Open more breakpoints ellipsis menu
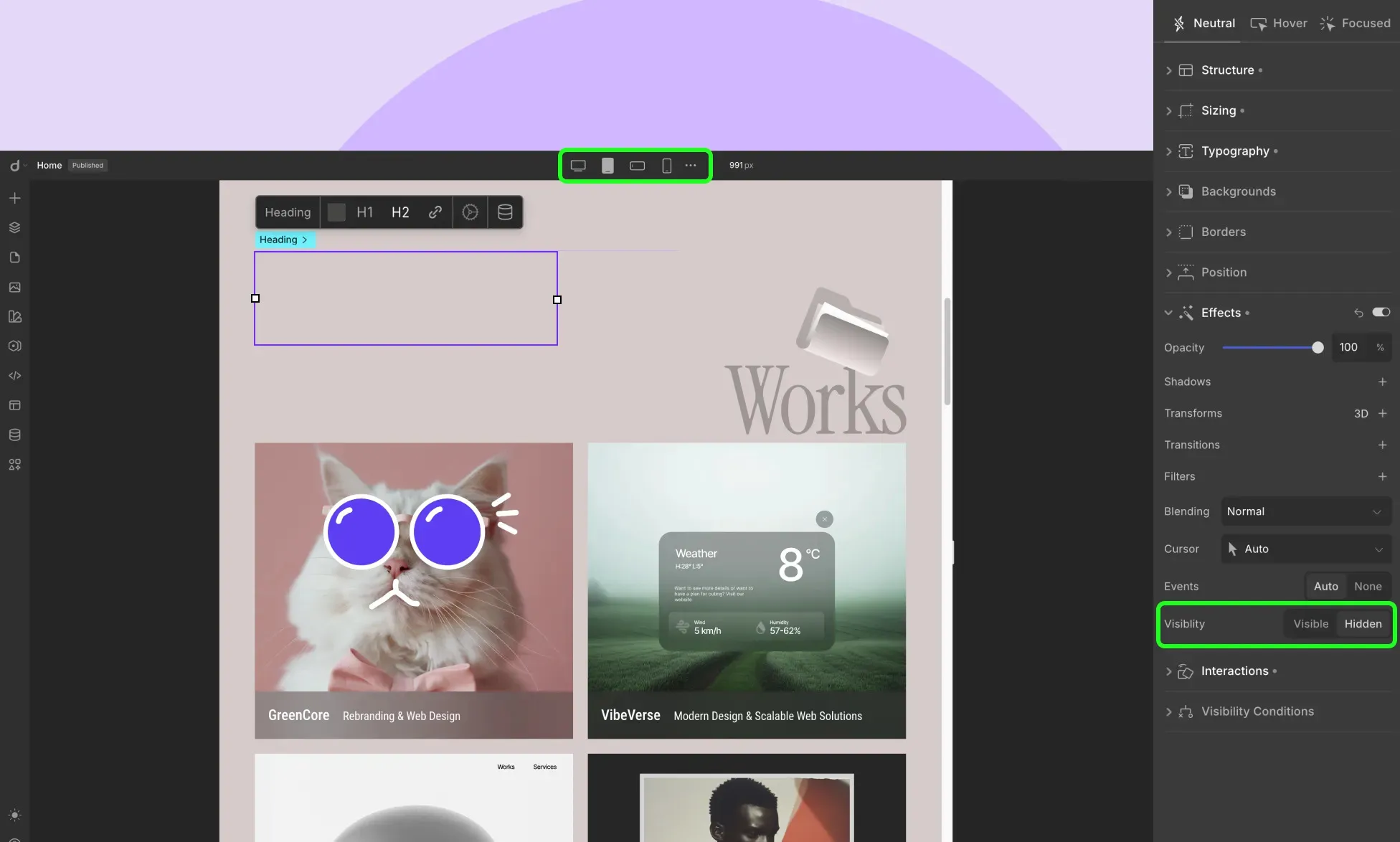The height and width of the screenshot is (842, 1400). point(691,166)
